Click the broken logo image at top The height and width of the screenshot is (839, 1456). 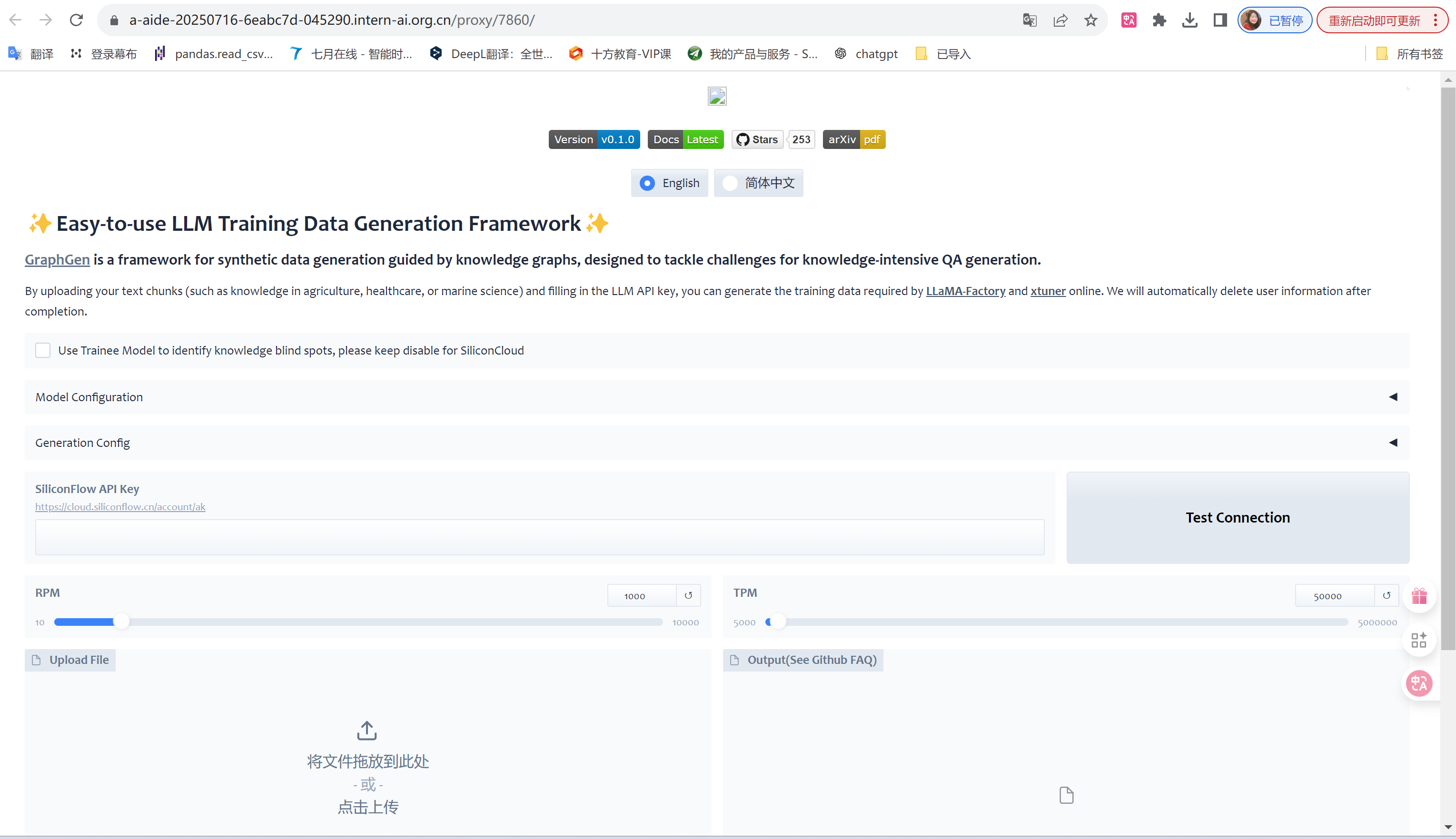point(717,96)
